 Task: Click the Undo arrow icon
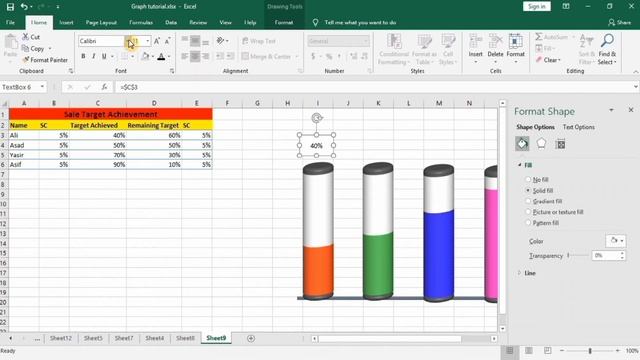coord(24,7)
